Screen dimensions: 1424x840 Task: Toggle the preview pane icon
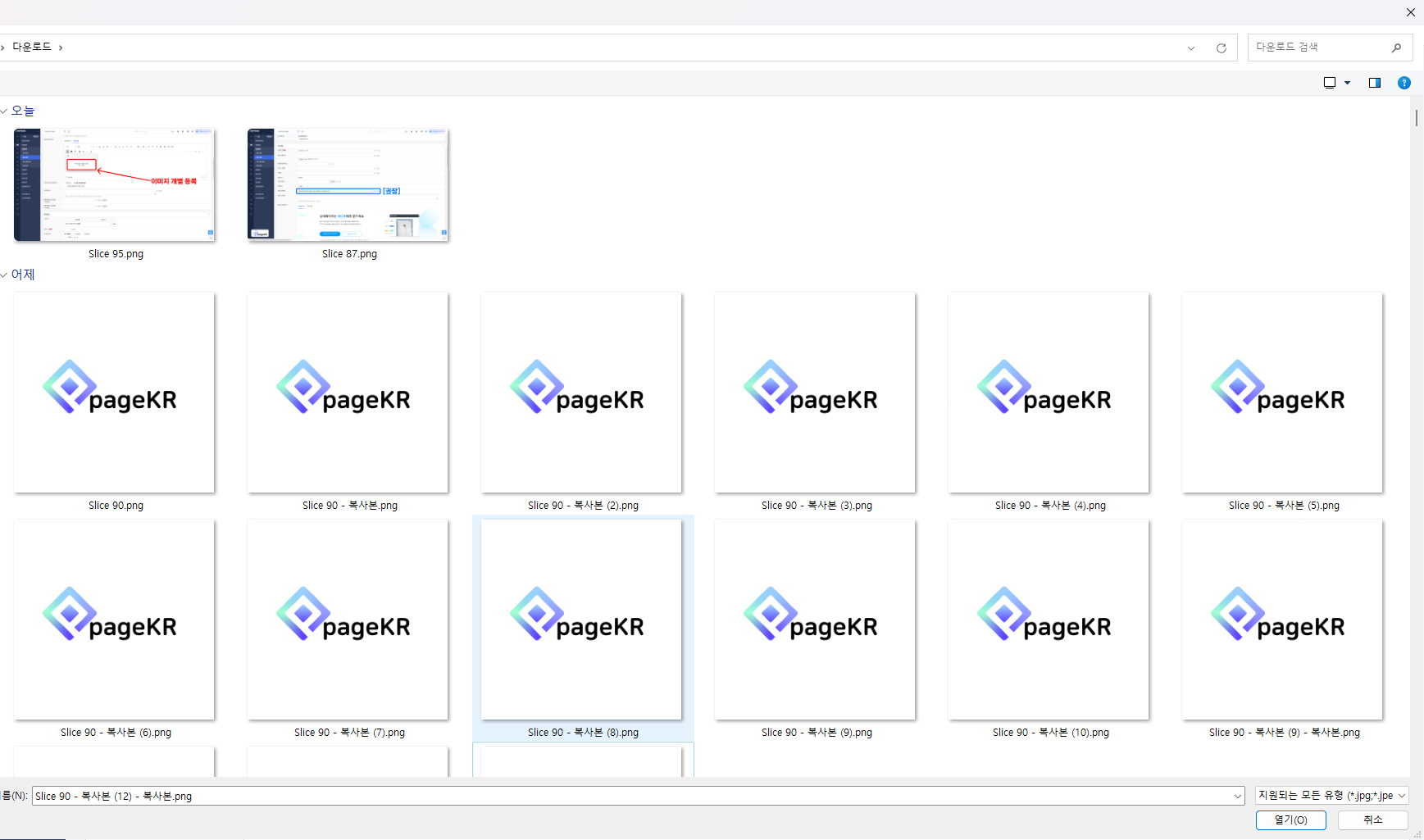pyautogui.click(x=1375, y=83)
